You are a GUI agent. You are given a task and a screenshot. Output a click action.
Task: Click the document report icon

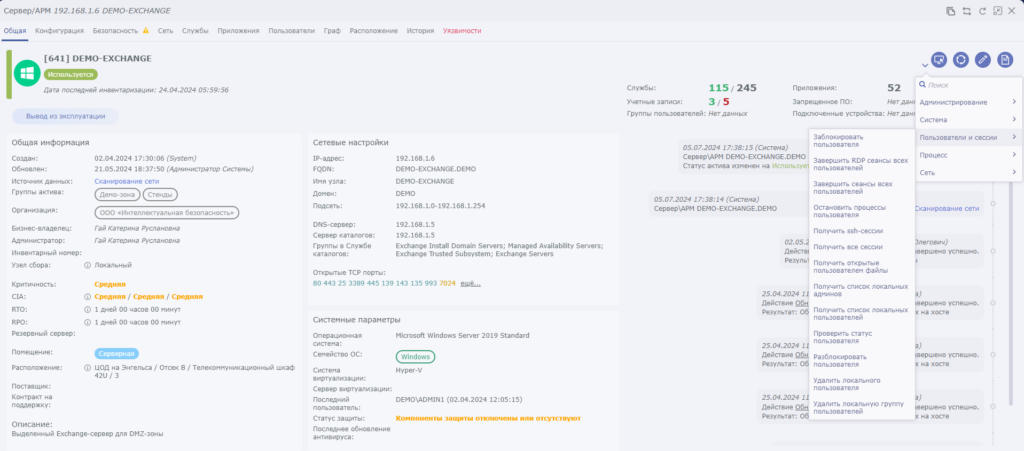[1005, 59]
